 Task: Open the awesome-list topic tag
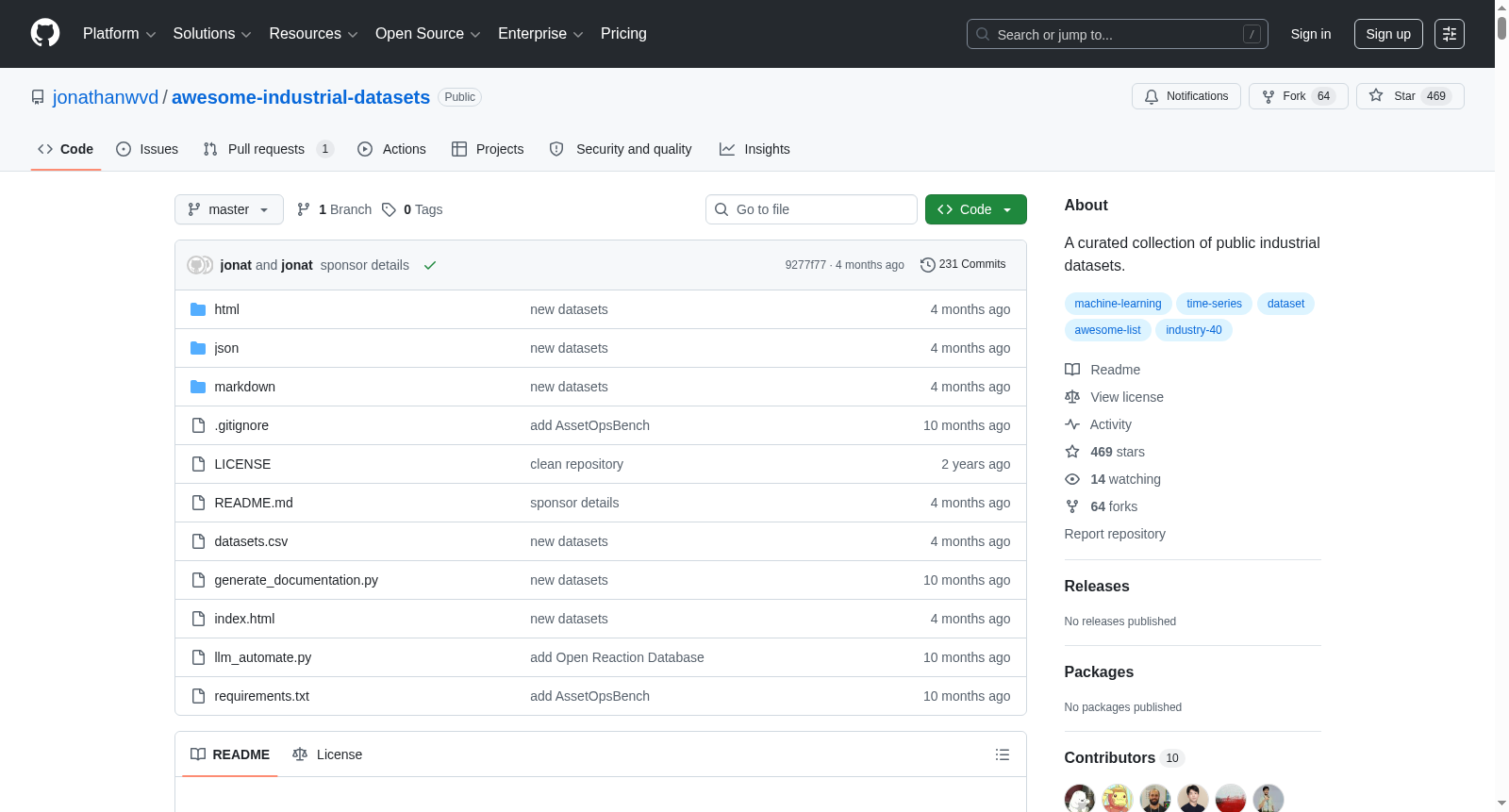coord(1107,330)
